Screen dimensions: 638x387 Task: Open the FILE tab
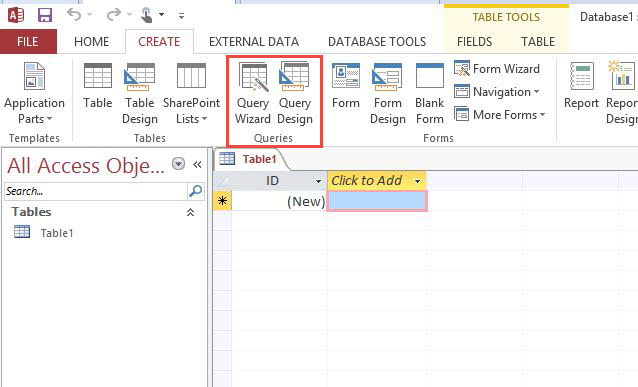click(28, 42)
